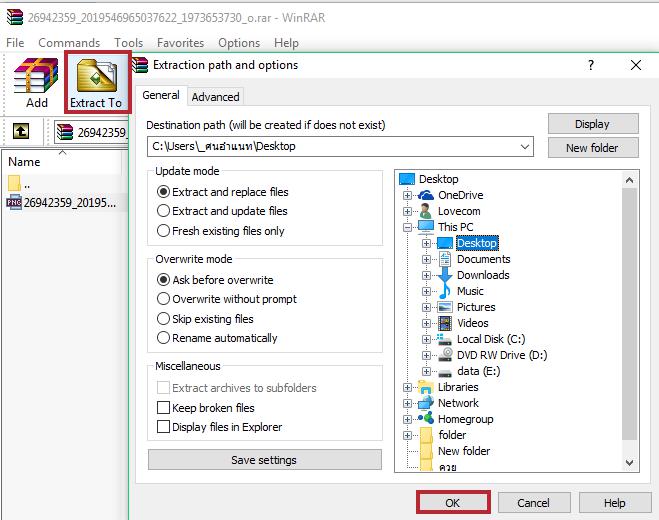Viewport: 659px width, 520px height.
Task: Click the Display button
Action: (593, 124)
